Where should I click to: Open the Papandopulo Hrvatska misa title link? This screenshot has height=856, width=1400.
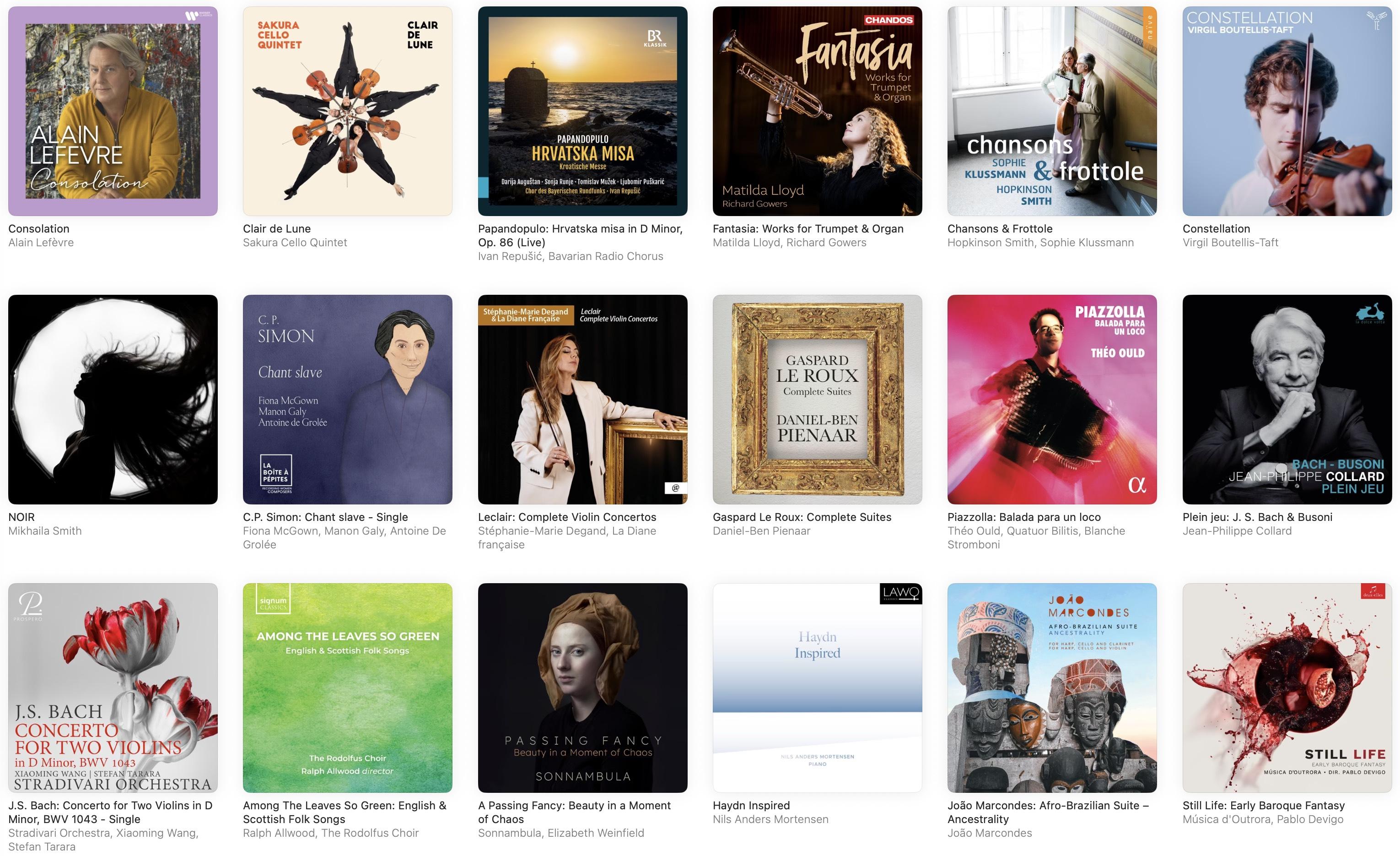tap(580, 235)
